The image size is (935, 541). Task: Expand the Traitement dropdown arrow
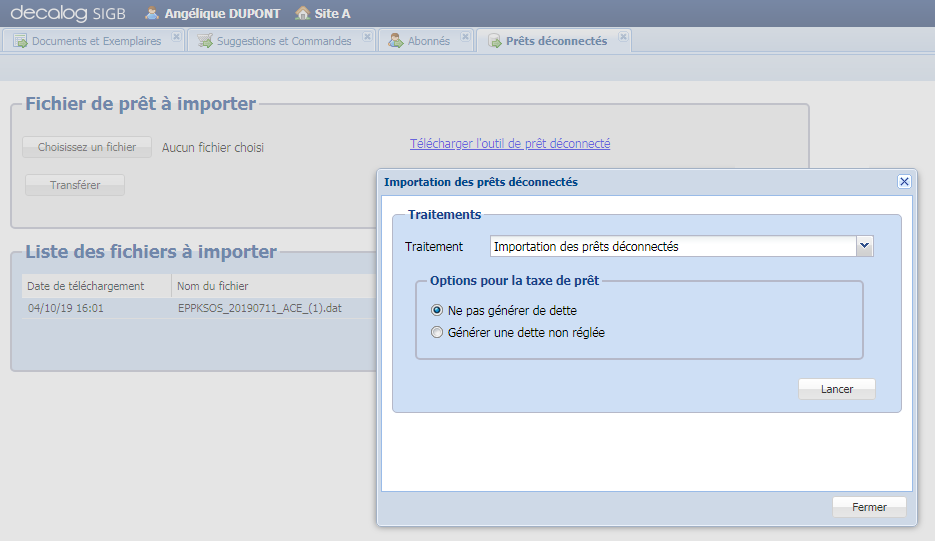865,246
